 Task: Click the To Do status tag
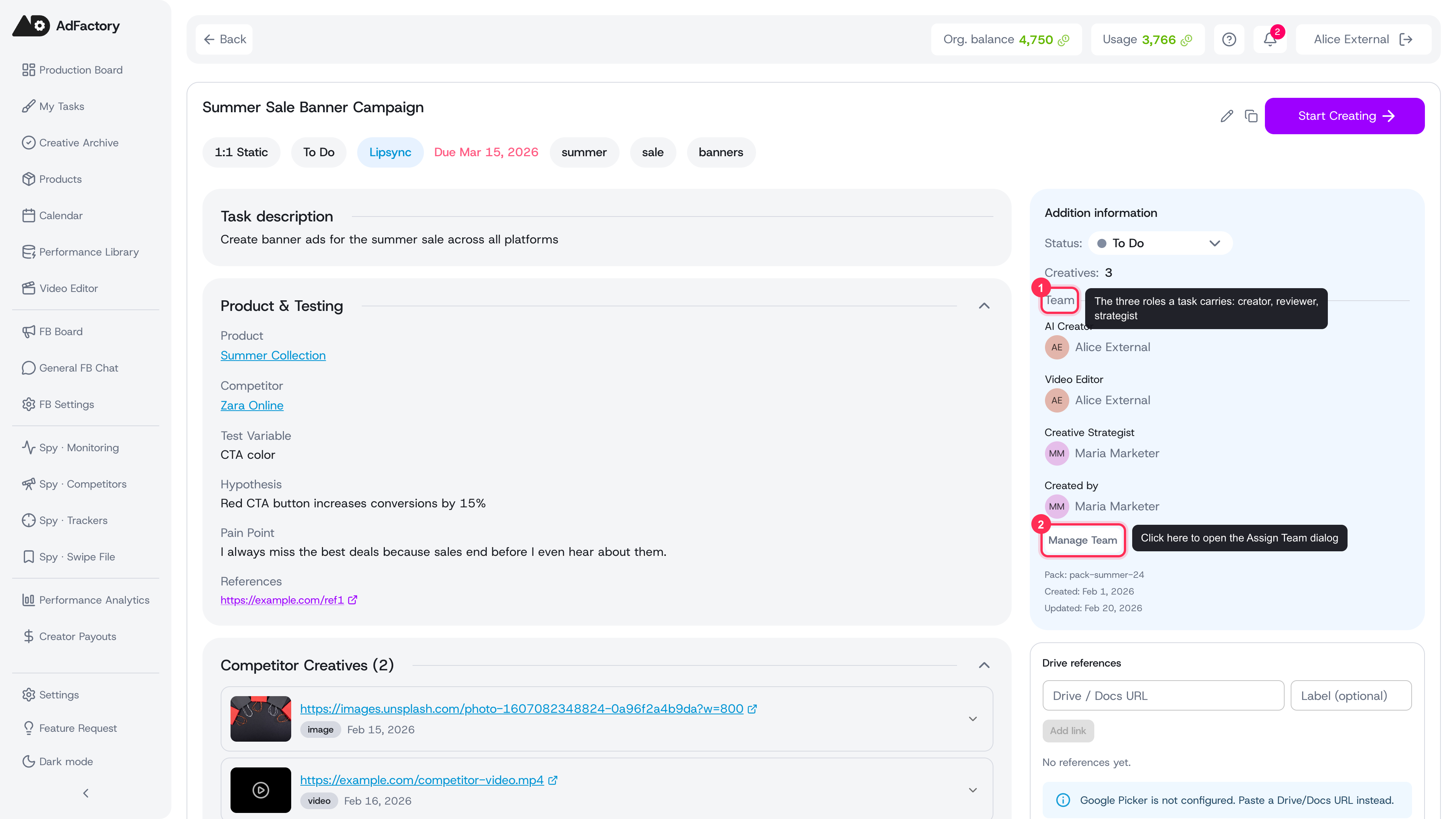pyautogui.click(x=319, y=152)
